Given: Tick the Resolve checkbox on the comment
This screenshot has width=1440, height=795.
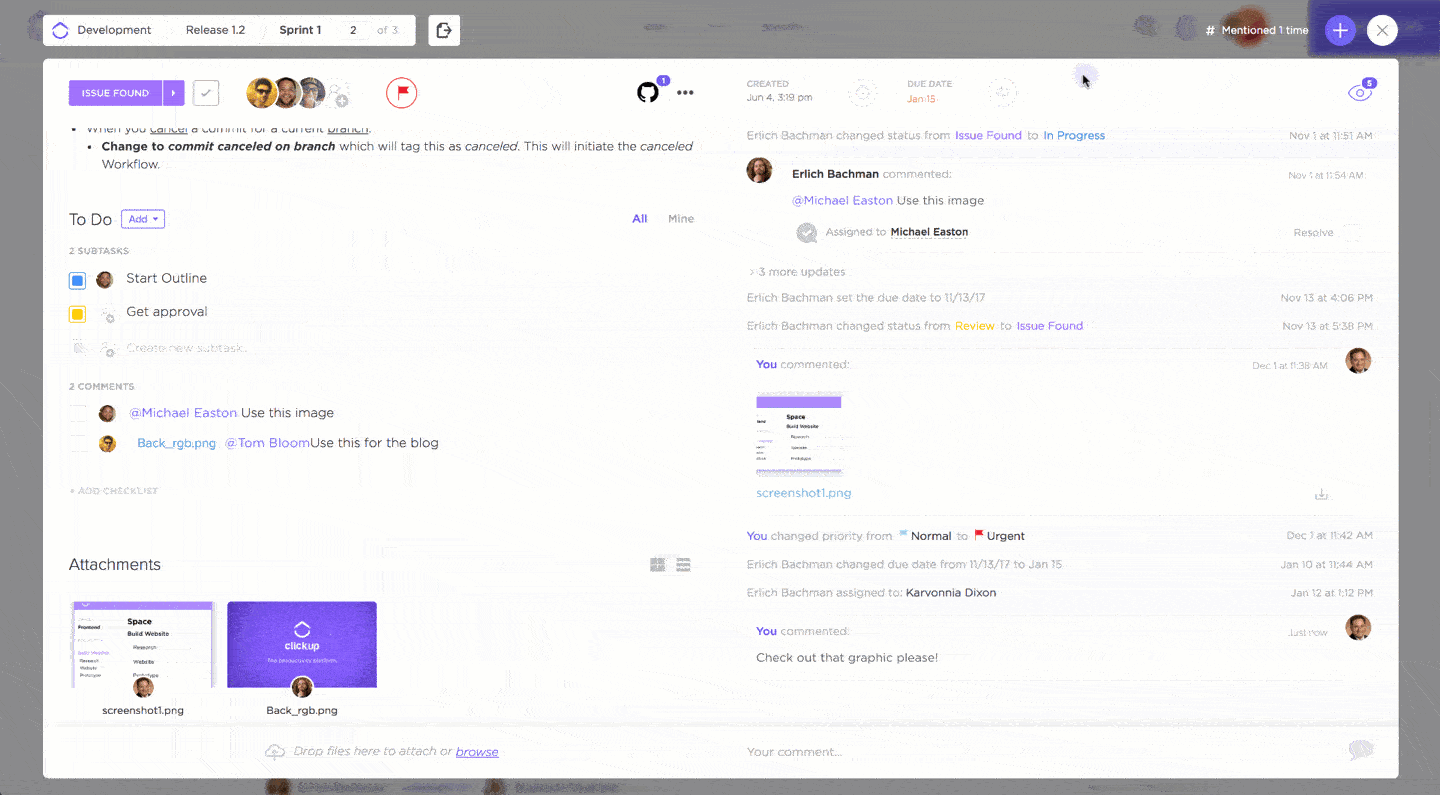Looking at the screenshot, I should (x=1352, y=233).
